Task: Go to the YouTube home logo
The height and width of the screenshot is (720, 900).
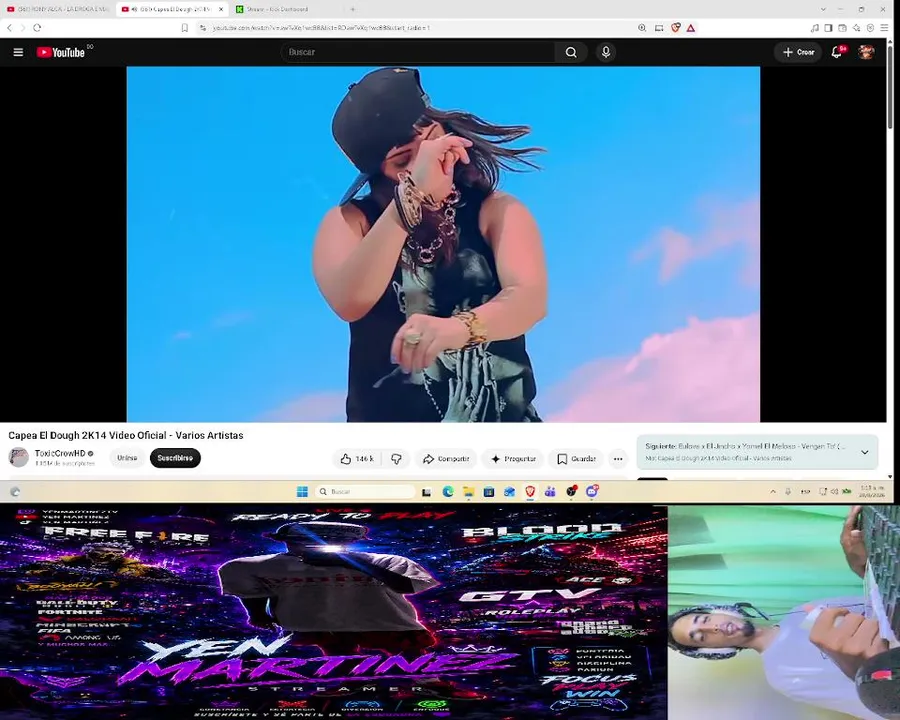Action: pyautogui.click(x=60, y=52)
